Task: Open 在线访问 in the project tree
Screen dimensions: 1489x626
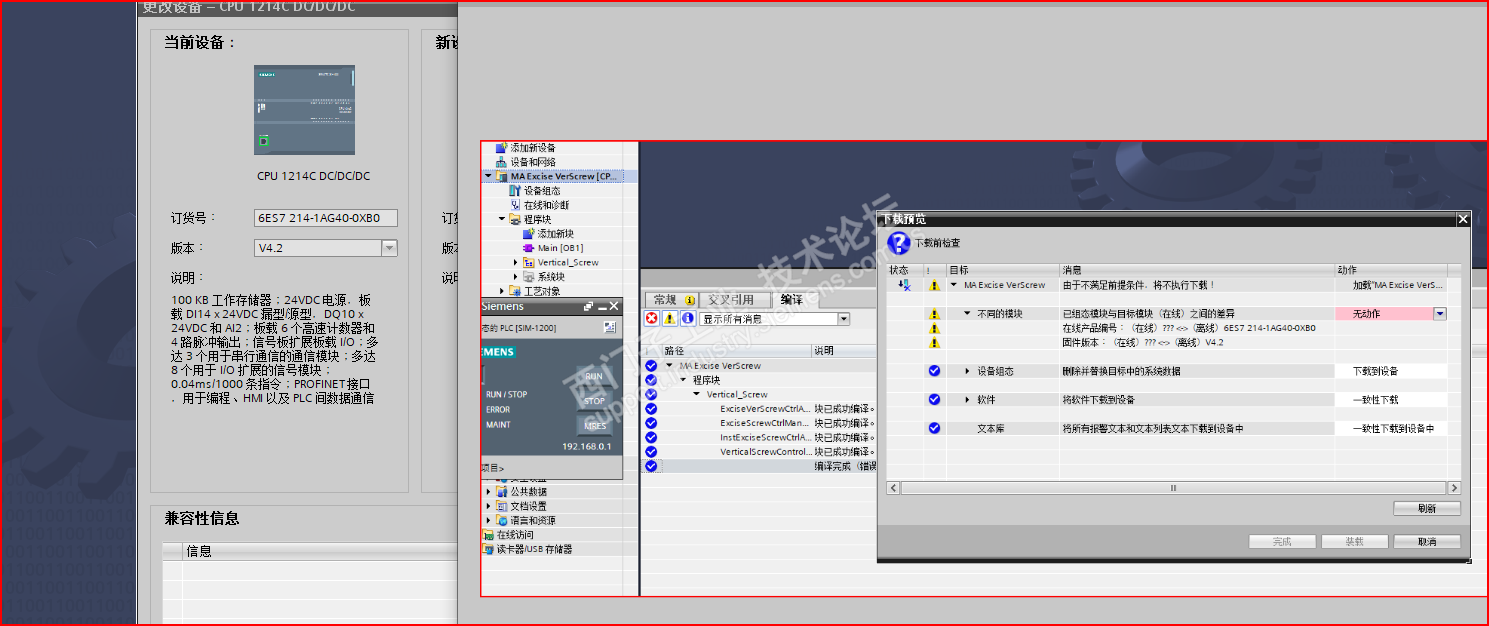Action: click(514, 535)
